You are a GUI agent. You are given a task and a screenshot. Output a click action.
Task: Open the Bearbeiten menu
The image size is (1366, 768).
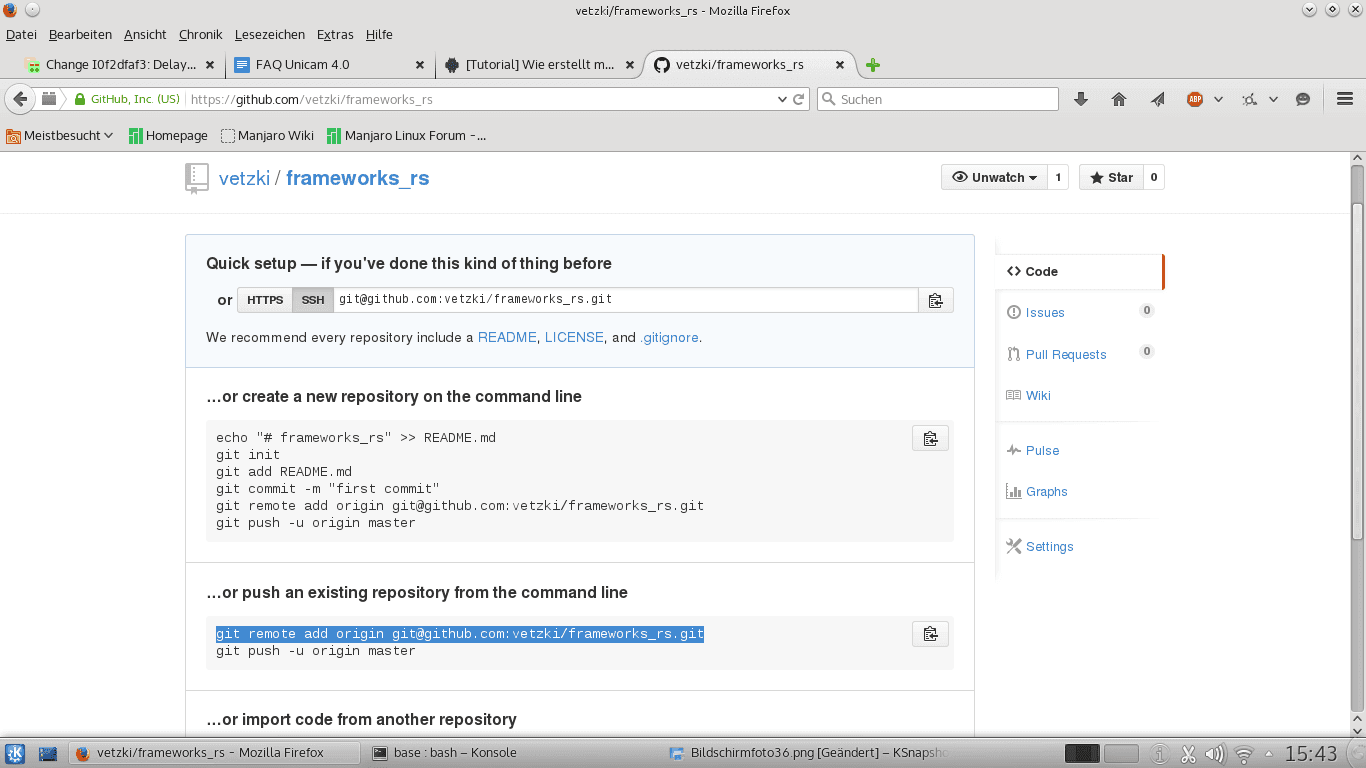point(80,34)
